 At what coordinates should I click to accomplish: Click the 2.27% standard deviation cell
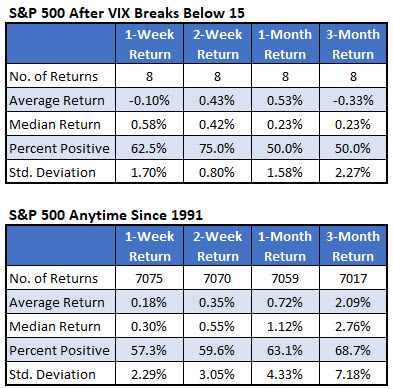[353, 172]
